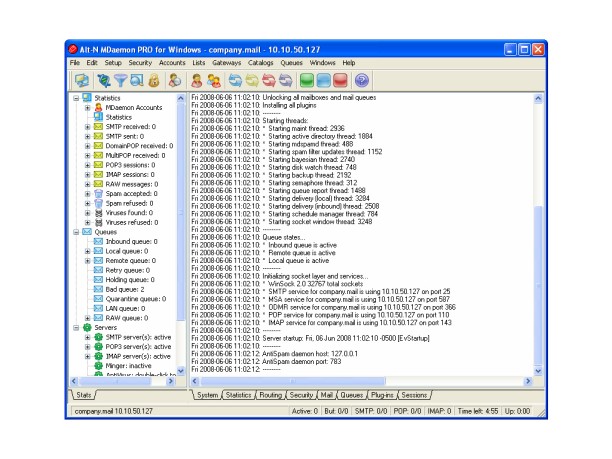Click the DNA helix toolbar icon

(104, 80)
